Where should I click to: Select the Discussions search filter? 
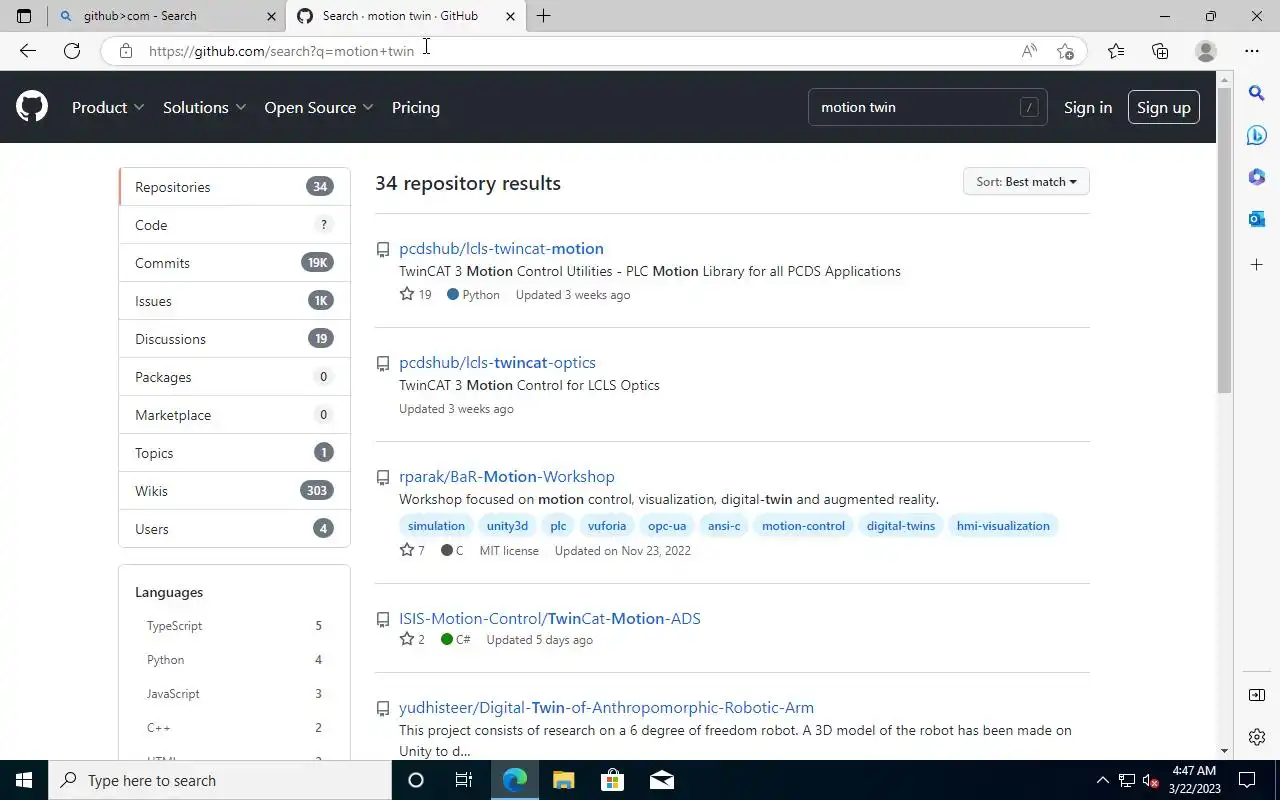[234, 339]
